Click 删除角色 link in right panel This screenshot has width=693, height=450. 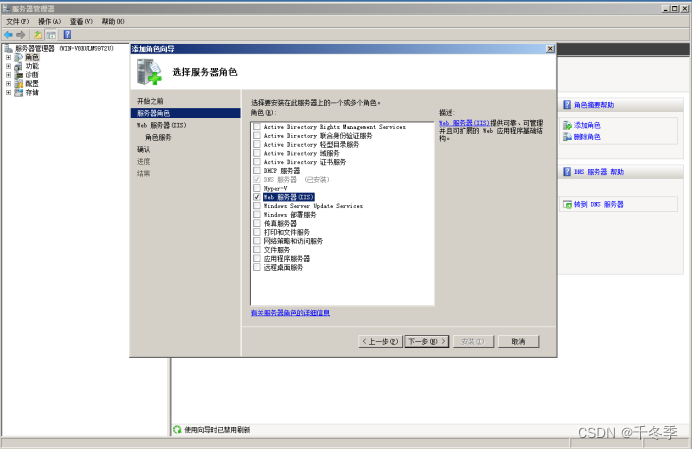tap(587, 137)
